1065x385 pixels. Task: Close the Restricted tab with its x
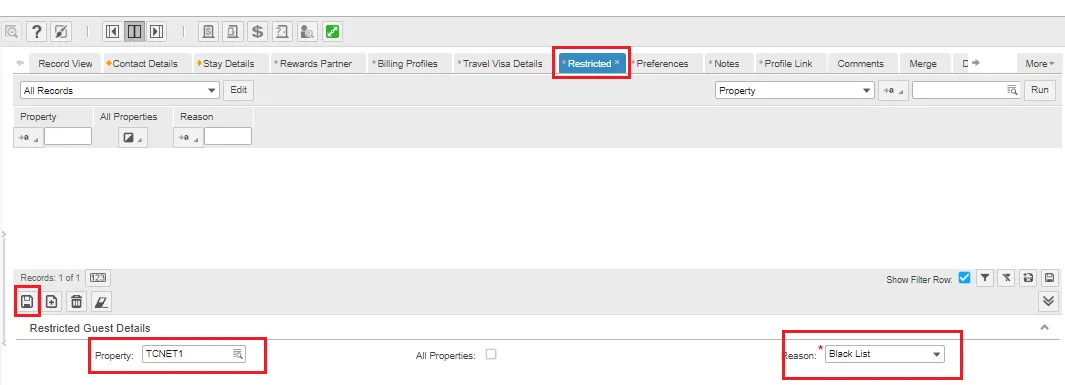point(617,62)
